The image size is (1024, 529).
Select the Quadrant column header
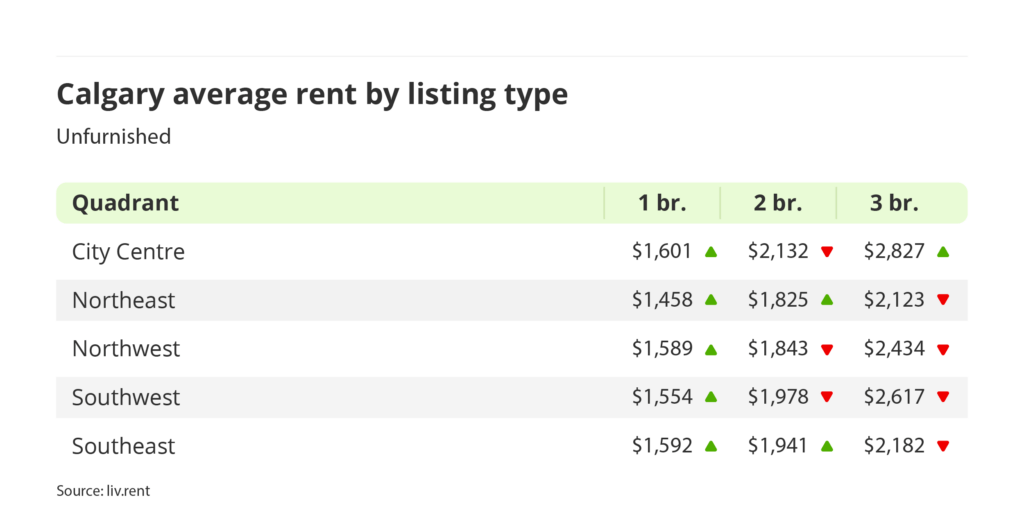[x=125, y=203]
